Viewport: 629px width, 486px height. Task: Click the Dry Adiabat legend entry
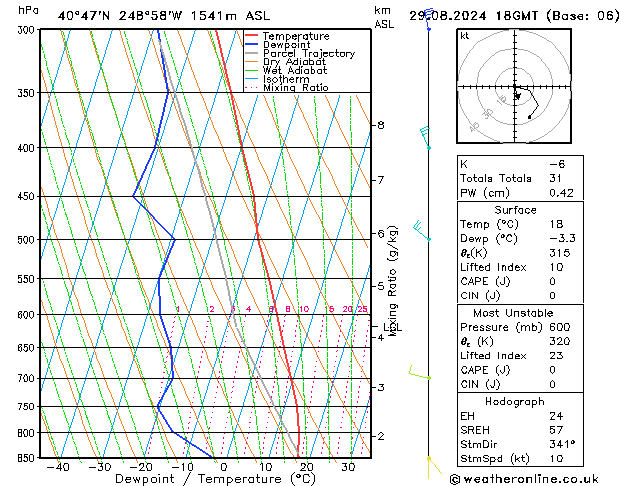pyautogui.click(x=294, y=62)
